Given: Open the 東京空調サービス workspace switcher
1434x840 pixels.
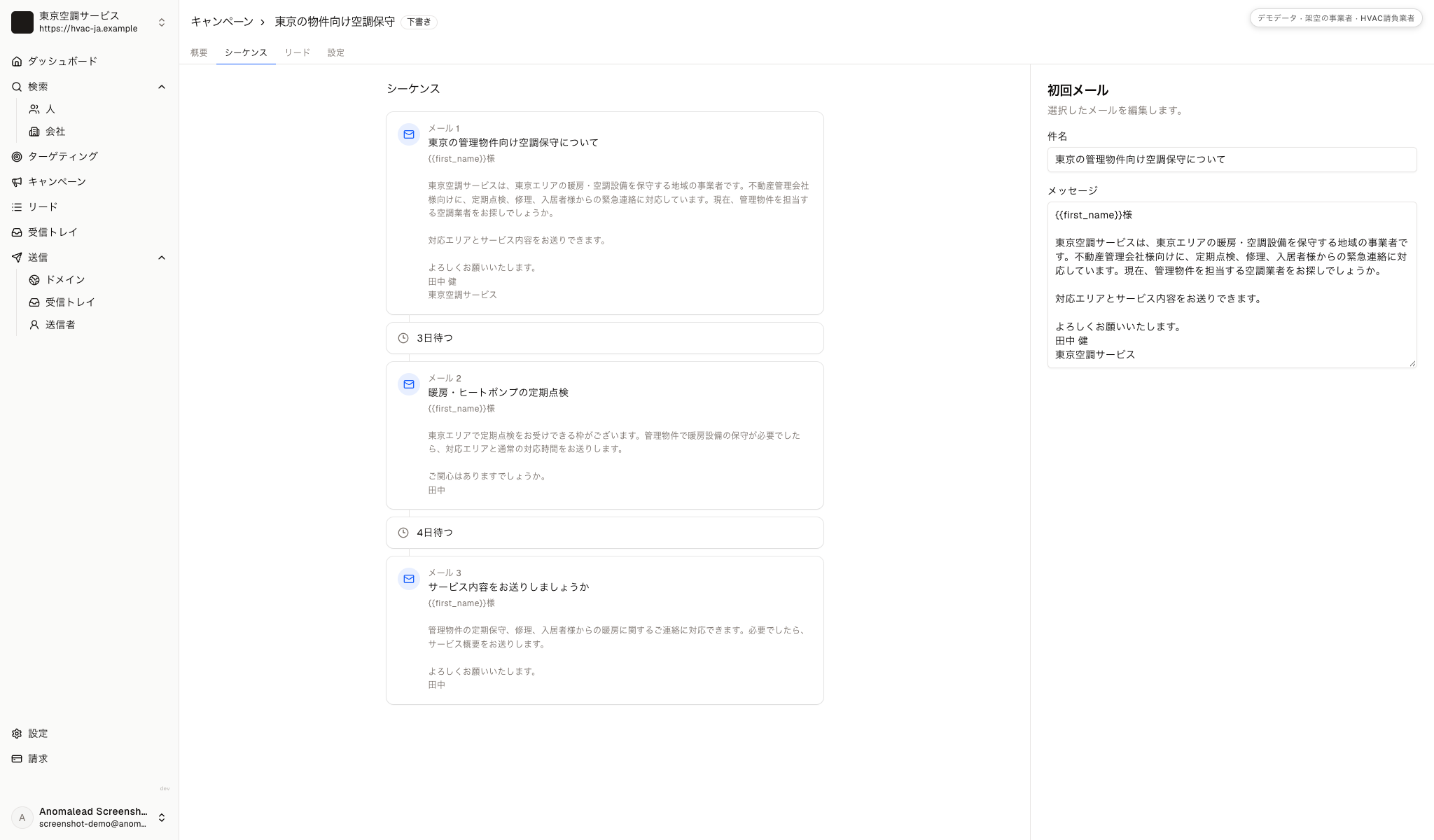Looking at the screenshot, I should [89, 22].
